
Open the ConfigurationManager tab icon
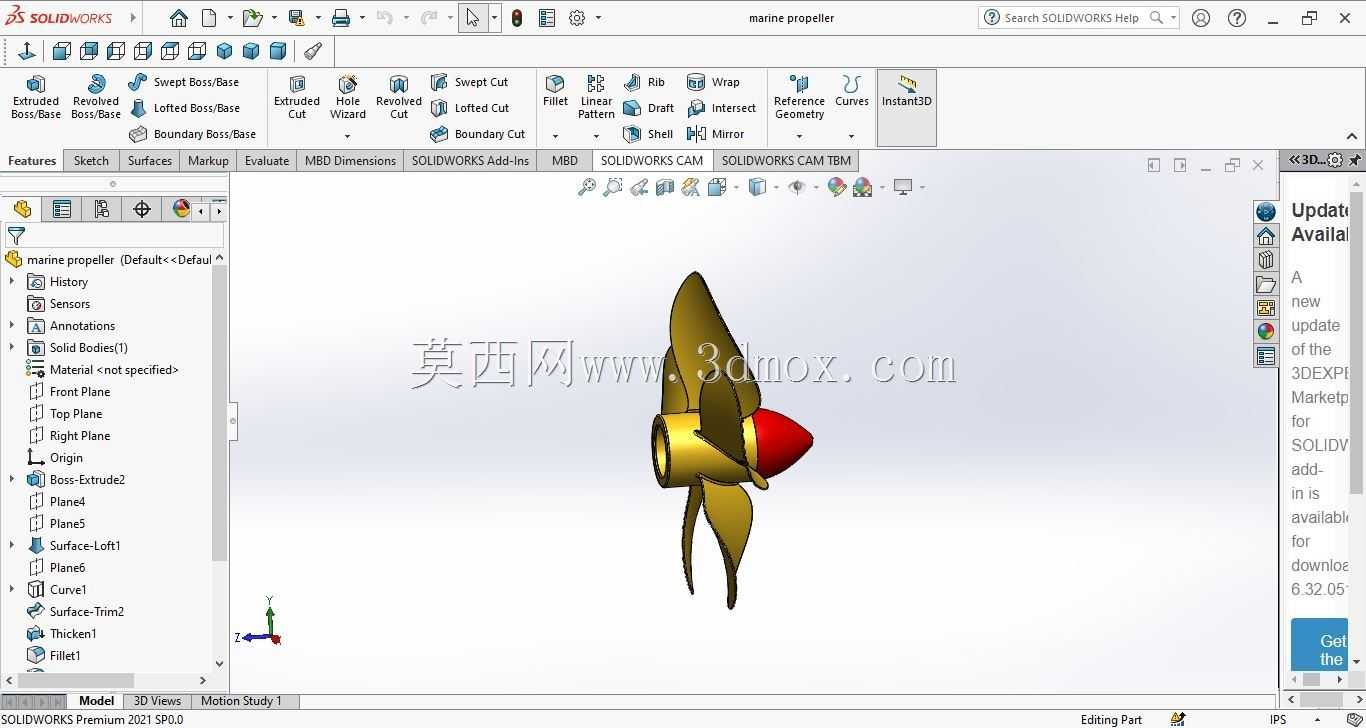coord(102,209)
